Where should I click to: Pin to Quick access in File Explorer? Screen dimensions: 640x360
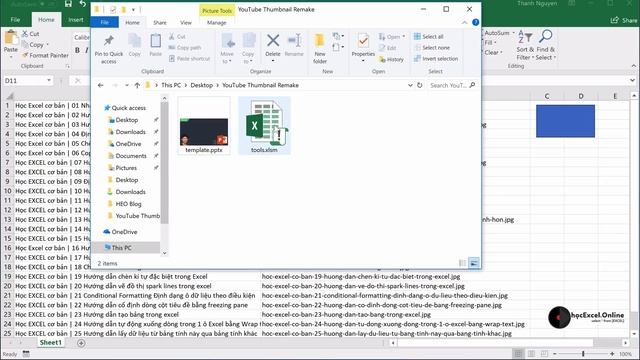109,49
